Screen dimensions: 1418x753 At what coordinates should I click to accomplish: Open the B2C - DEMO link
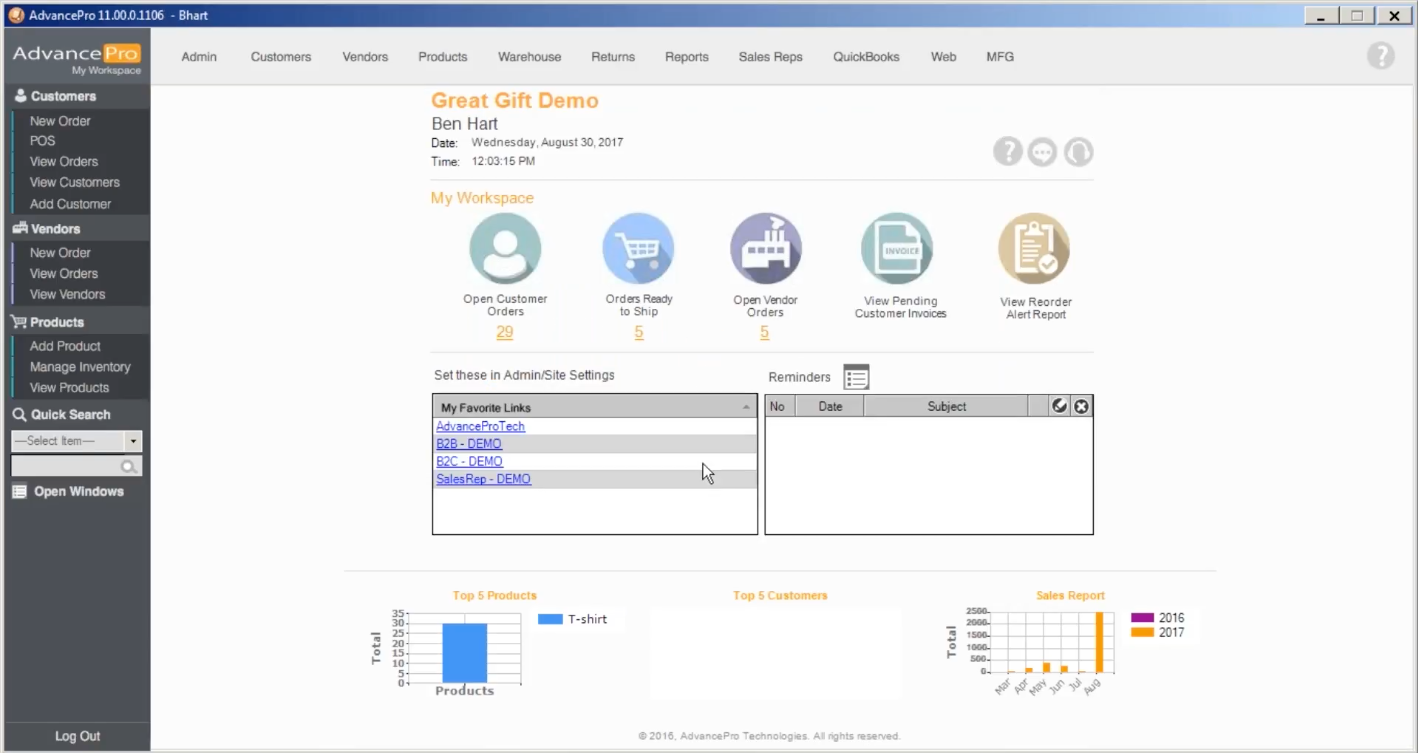469,462
